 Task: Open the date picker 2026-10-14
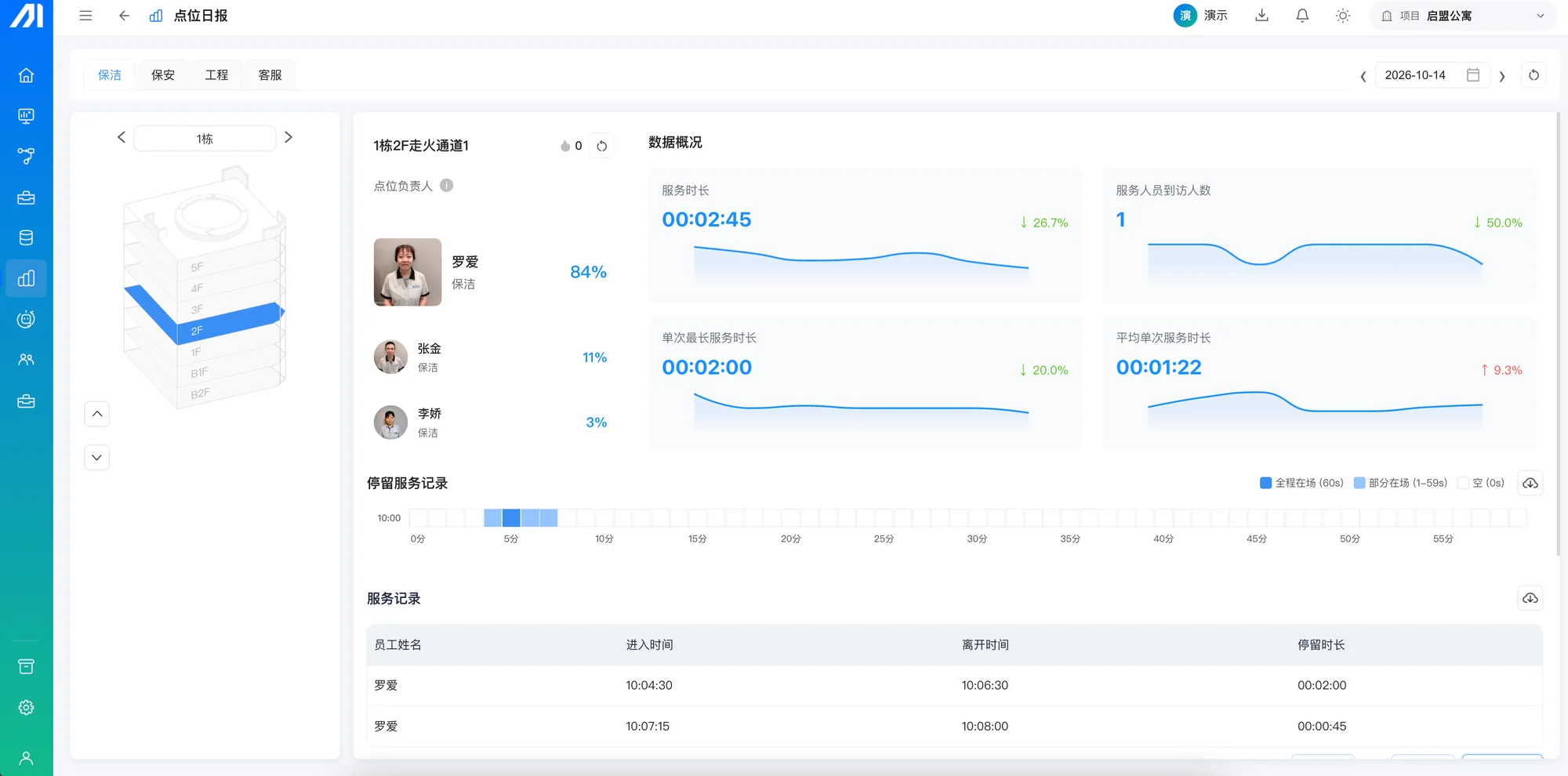1432,75
